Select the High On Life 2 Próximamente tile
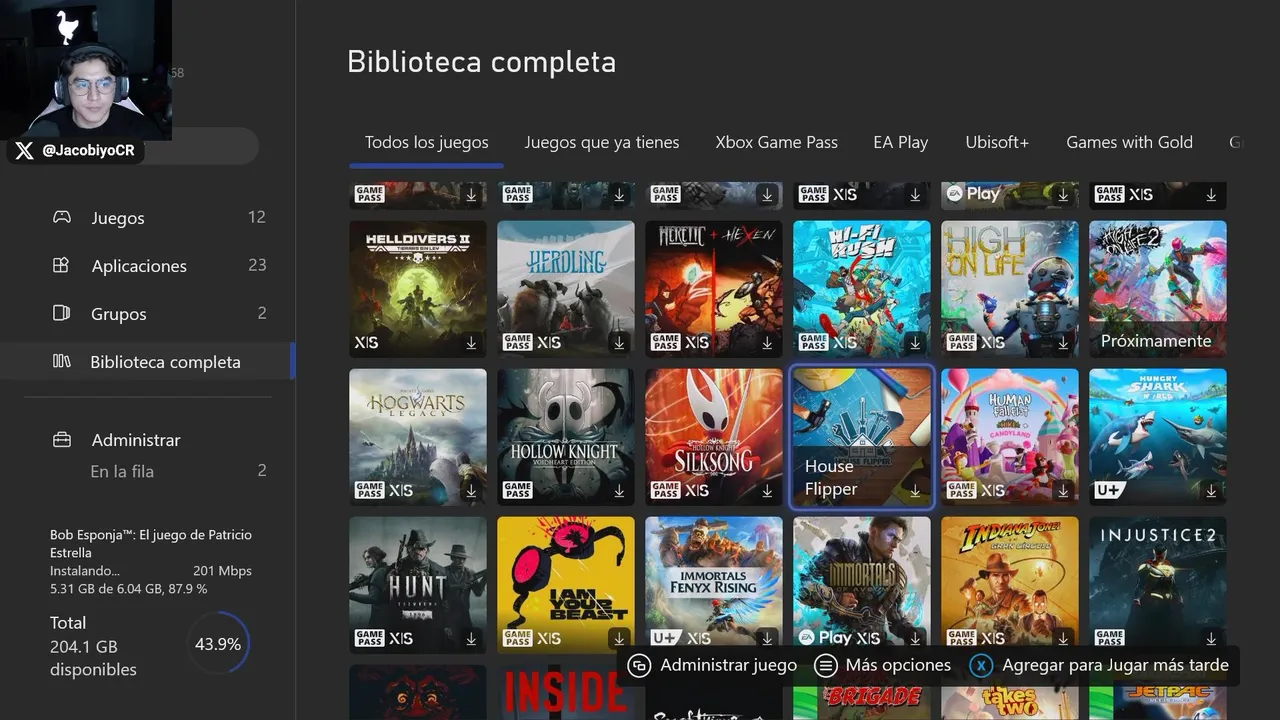1280x720 pixels. pyautogui.click(x=1158, y=289)
